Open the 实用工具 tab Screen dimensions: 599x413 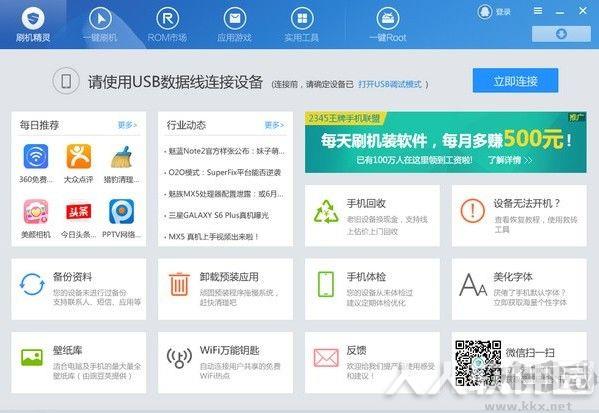(302, 24)
